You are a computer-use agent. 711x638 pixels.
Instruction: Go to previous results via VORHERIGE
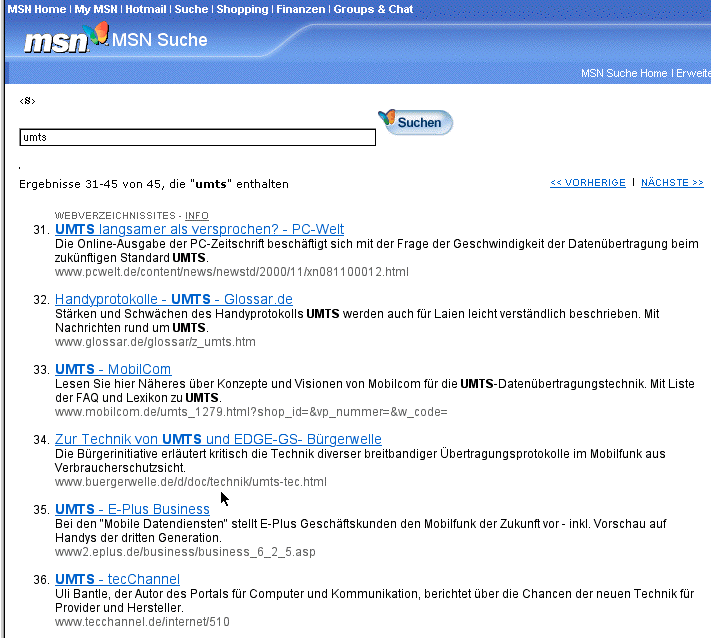(587, 183)
